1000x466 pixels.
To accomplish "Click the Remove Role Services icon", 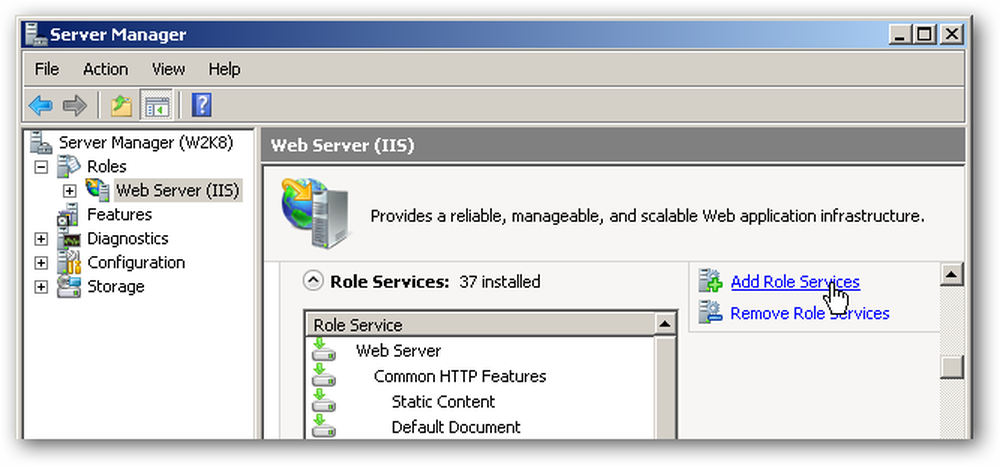I will pos(710,312).
